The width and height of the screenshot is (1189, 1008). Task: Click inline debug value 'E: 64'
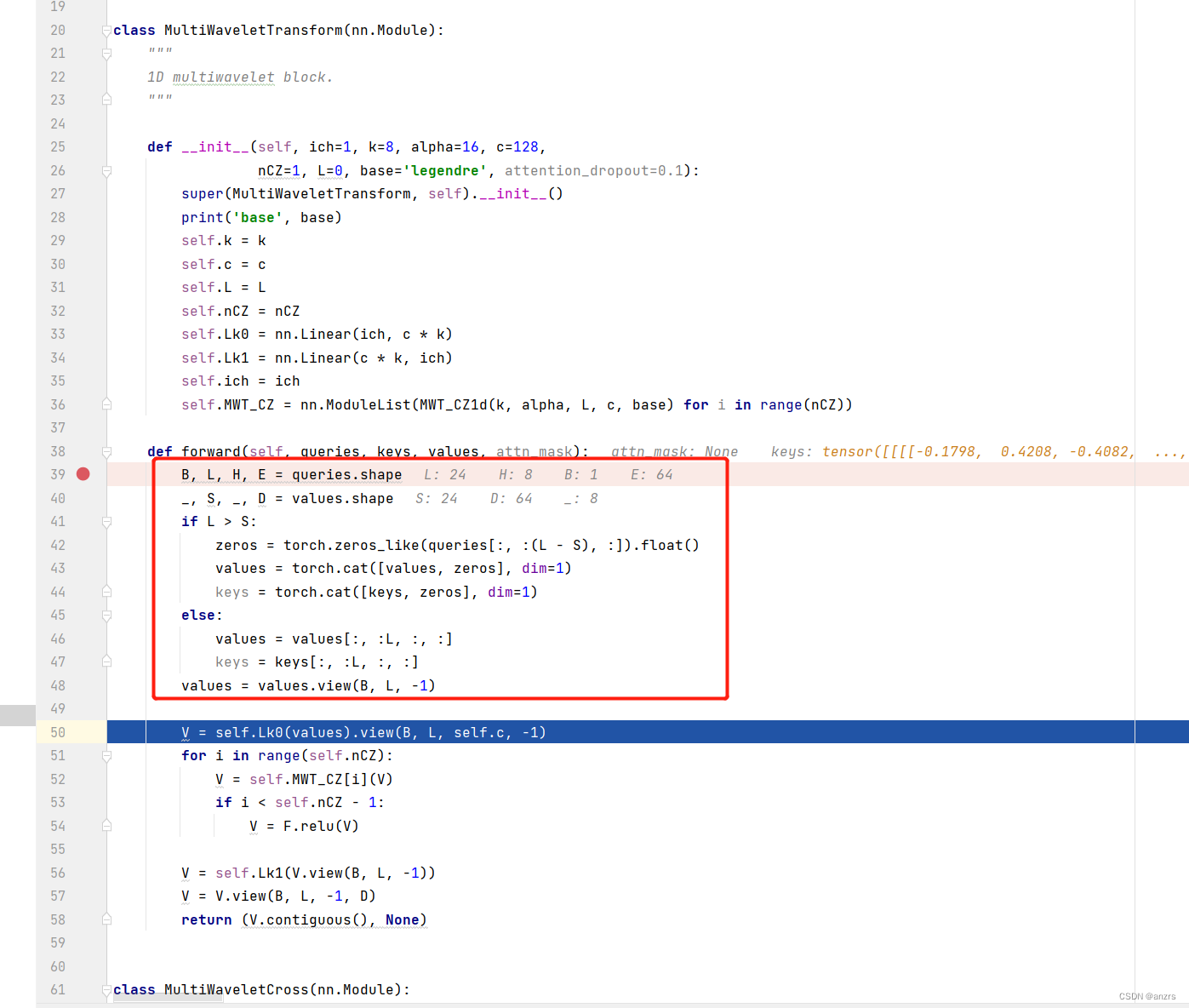point(652,474)
